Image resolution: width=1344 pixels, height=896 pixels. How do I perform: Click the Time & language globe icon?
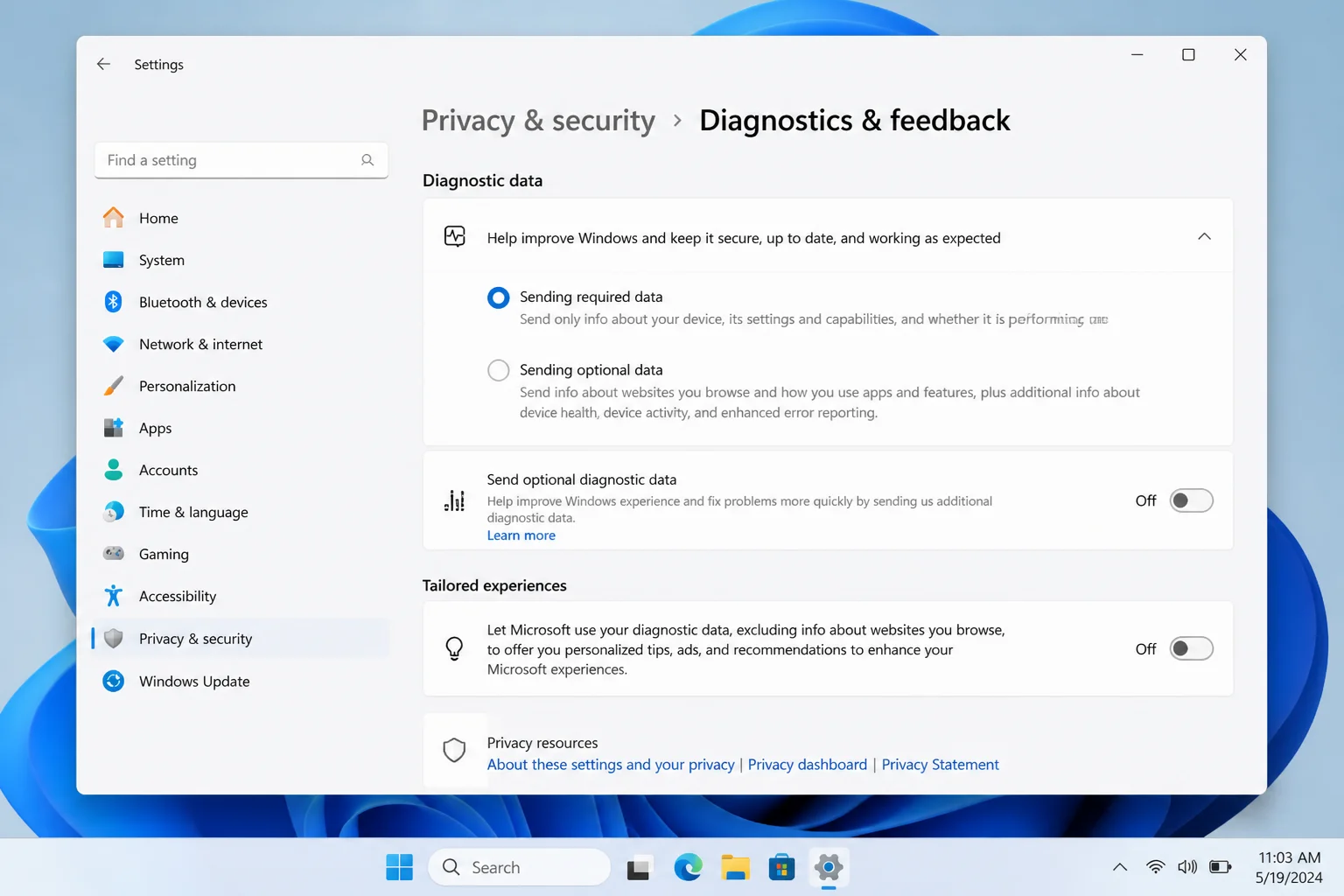click(113, 512)
